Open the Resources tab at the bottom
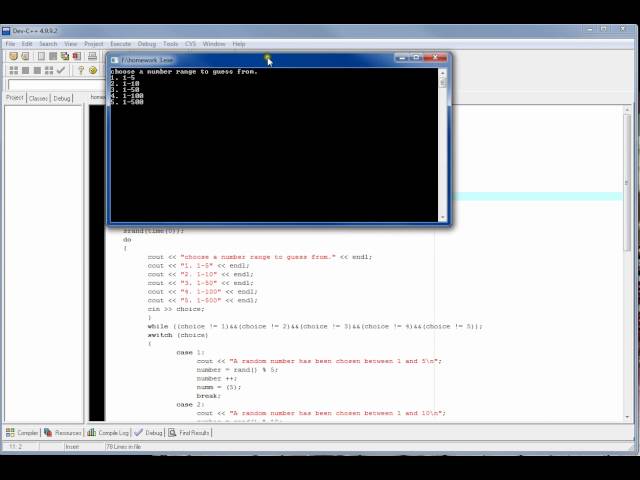The image size is (640, 480). [63, 433]
